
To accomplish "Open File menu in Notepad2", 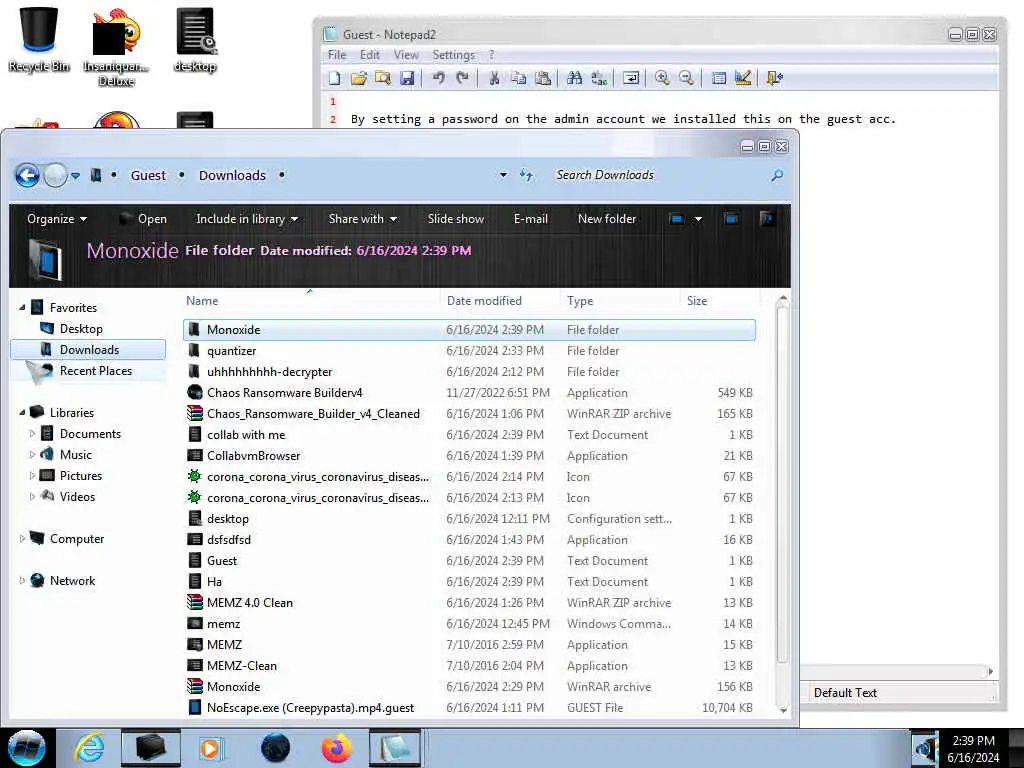I will point(337,55).
